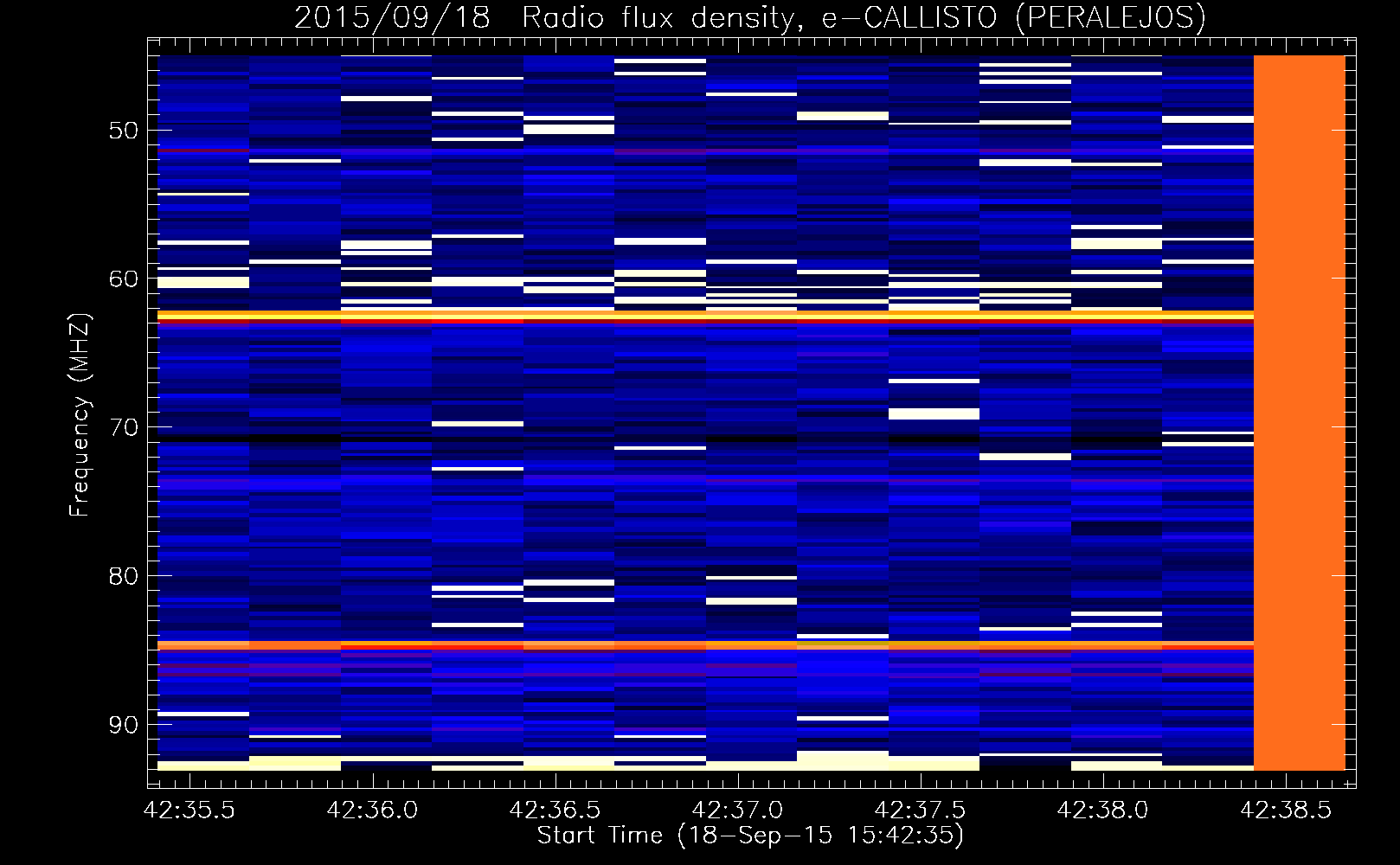Click the time tick label '42:36.0'
The width and height of the screenshot is (1400, 865).
coord(373,810)
